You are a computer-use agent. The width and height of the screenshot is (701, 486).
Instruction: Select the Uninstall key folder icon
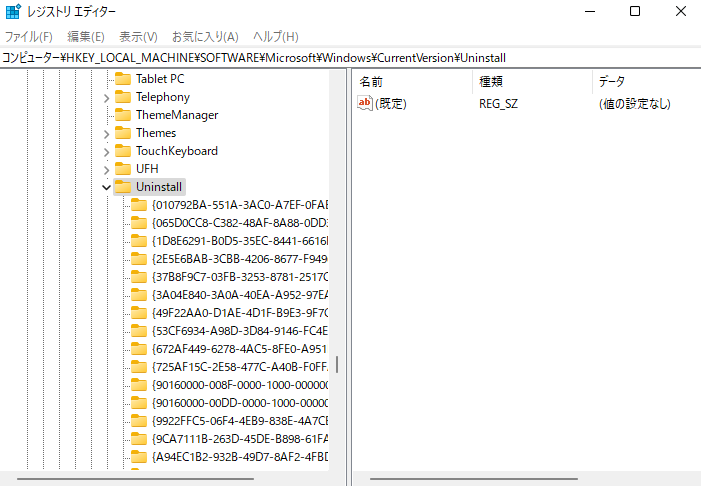pyautogui.click(x=123, y=187)
